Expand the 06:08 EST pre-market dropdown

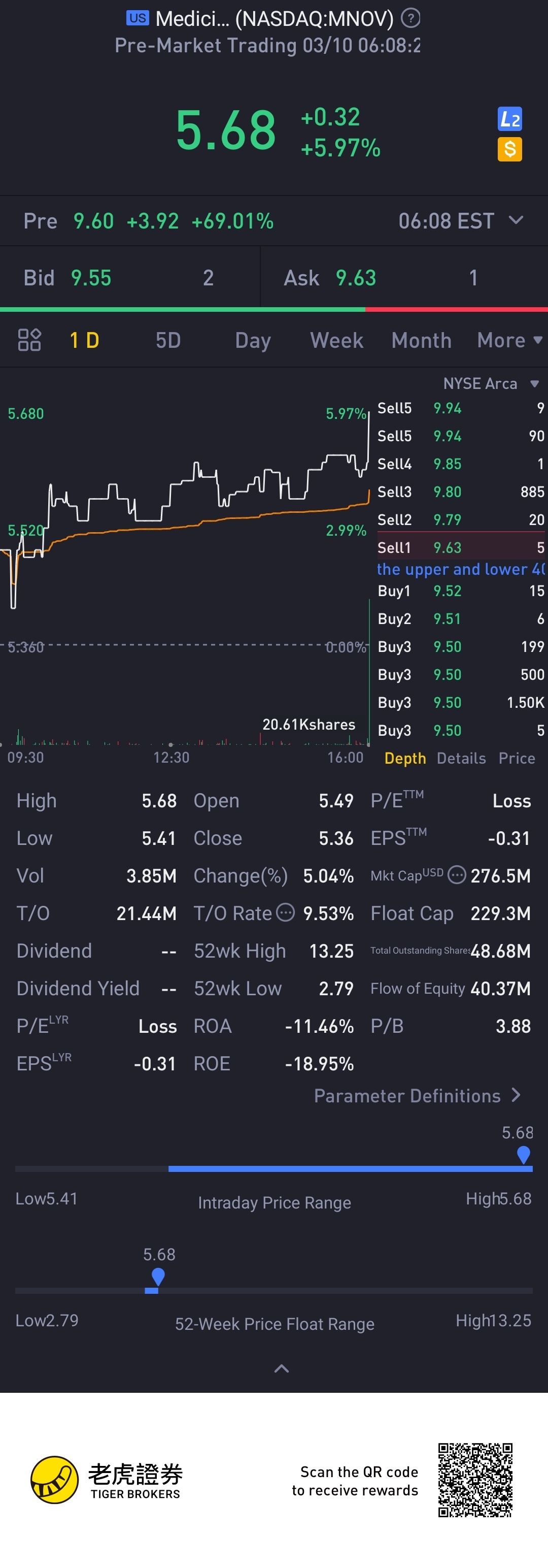pyautogui.click(x=461, y=221)
